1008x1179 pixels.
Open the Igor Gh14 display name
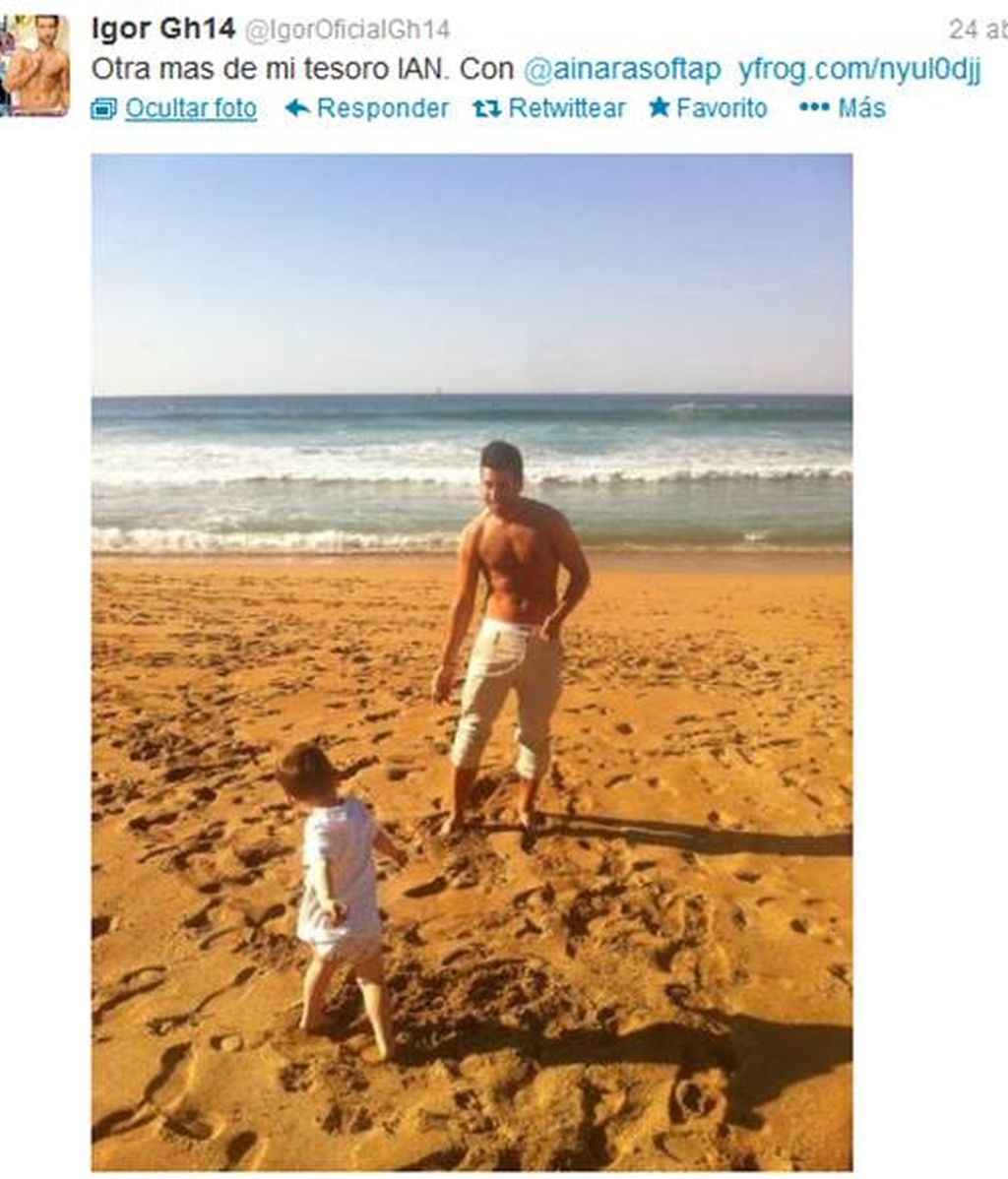pyautogui.click(x=163, y=30)
